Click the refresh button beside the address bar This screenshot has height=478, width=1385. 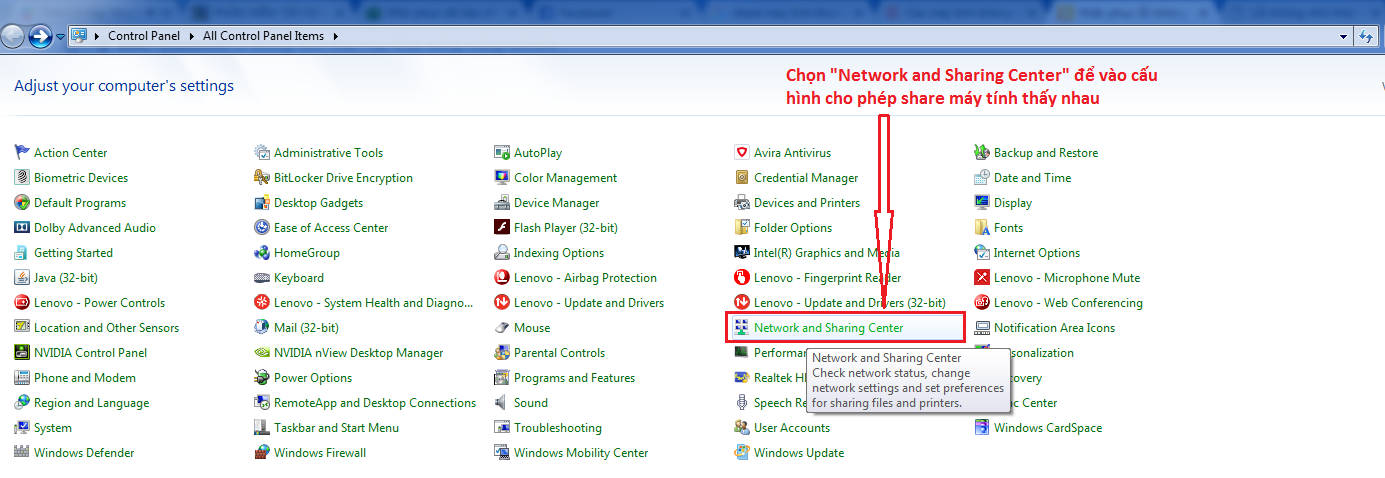[x=1367, y=36]
